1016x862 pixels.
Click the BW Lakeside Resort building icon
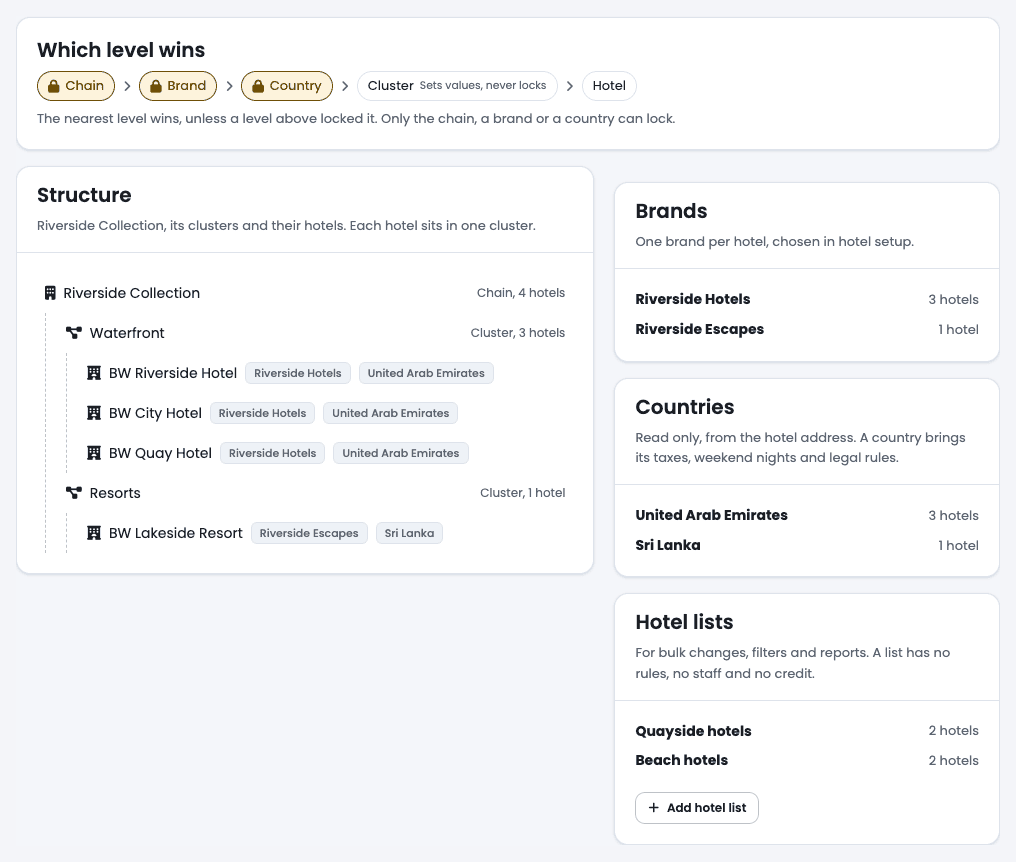coord(94,533)
